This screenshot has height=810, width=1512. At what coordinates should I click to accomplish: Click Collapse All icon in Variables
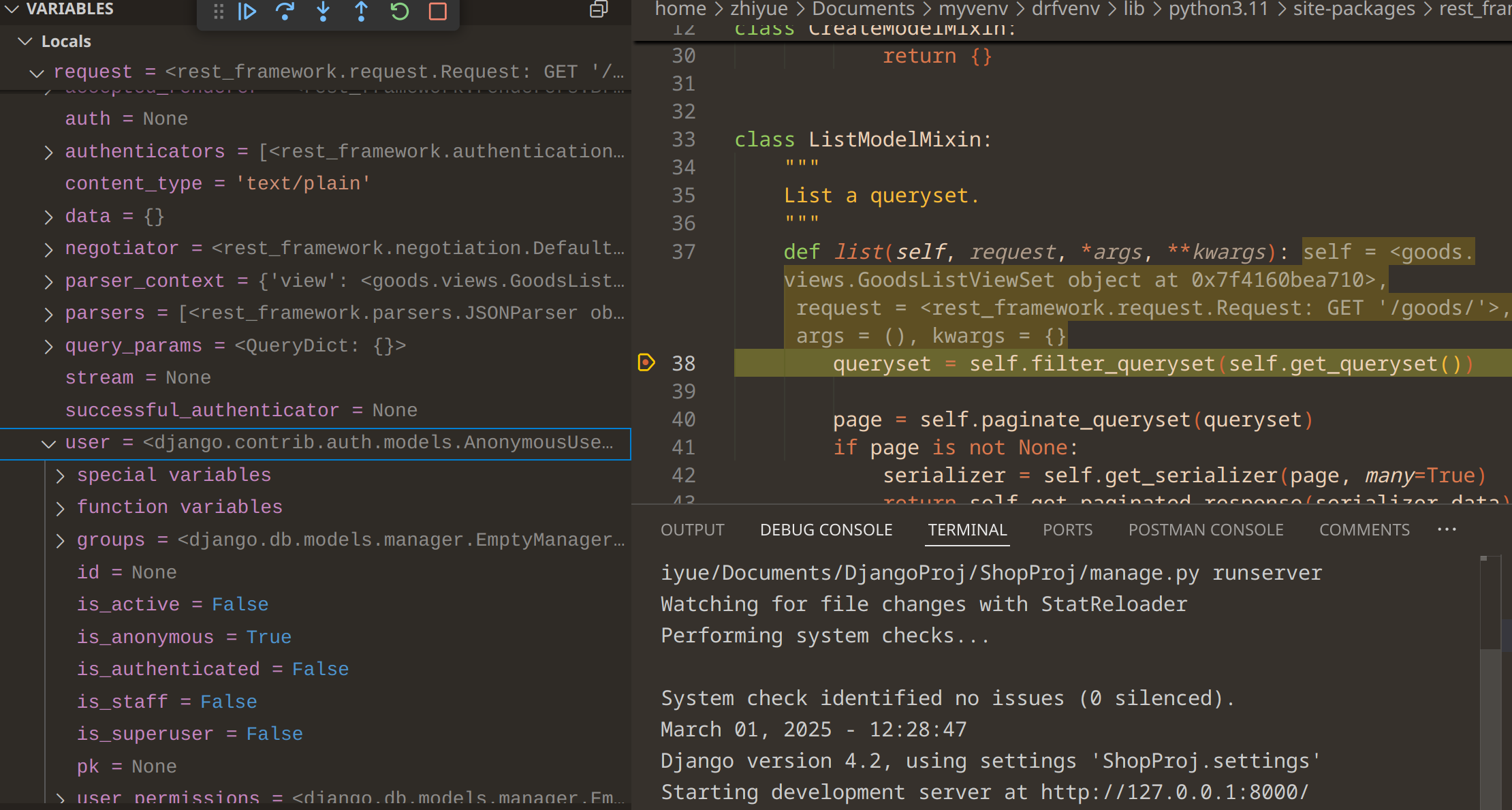(x=599, y=9)
